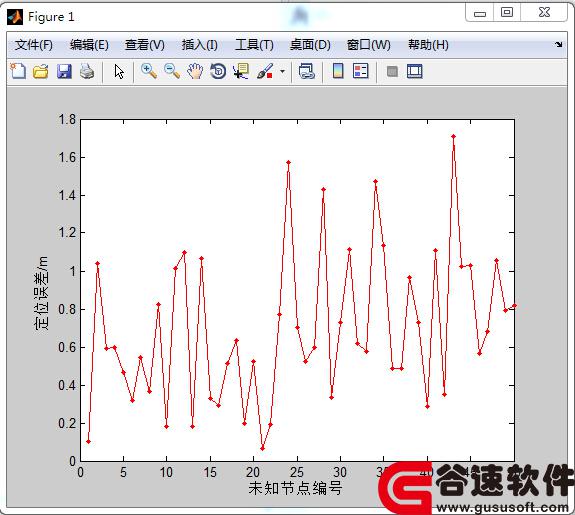
Task: Click the Link Plot toolbar icon
Action: 307,71
